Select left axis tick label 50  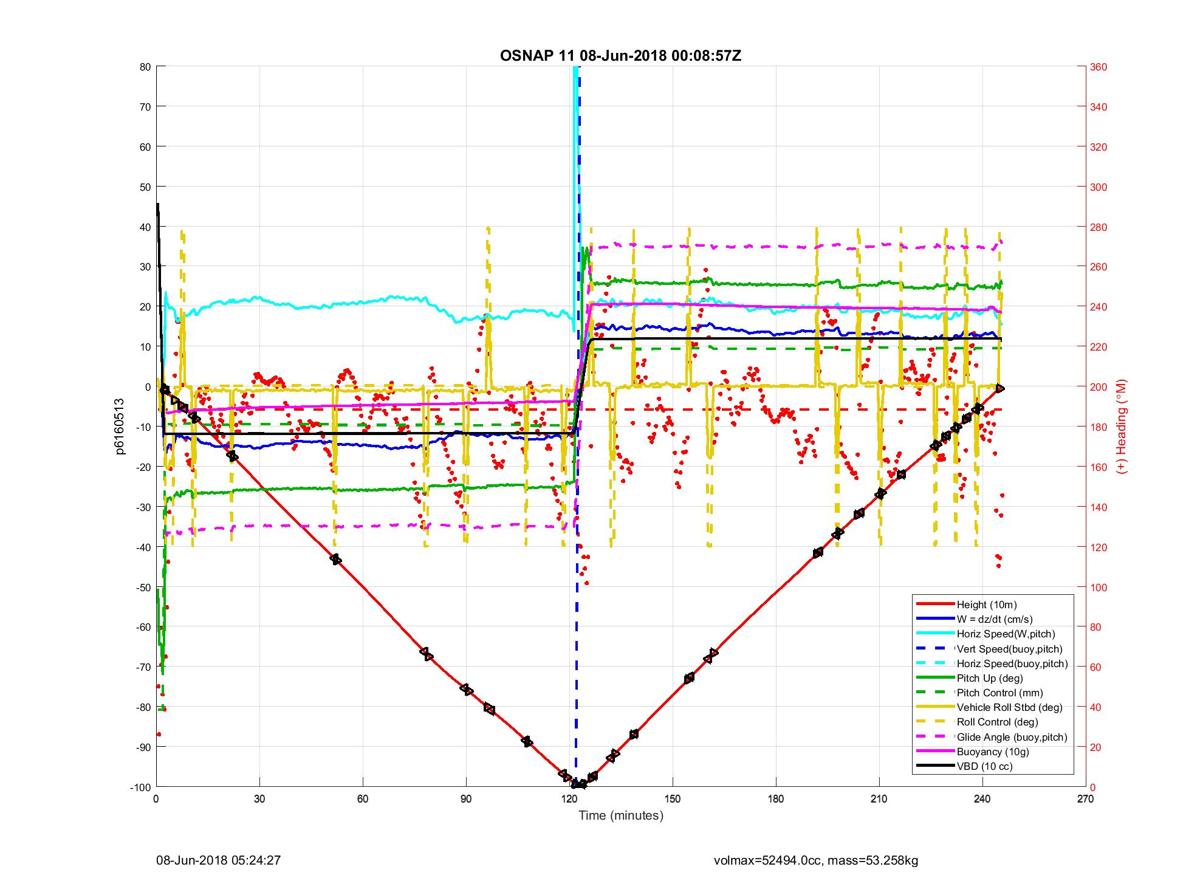pos(145,187)
